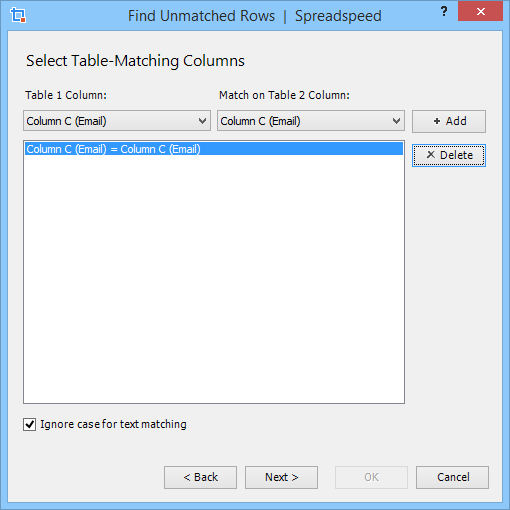Expand the Match on Table 2 Column arrow
The width and height of the screenshot is (510, 510).
click(x=396, y=121)
